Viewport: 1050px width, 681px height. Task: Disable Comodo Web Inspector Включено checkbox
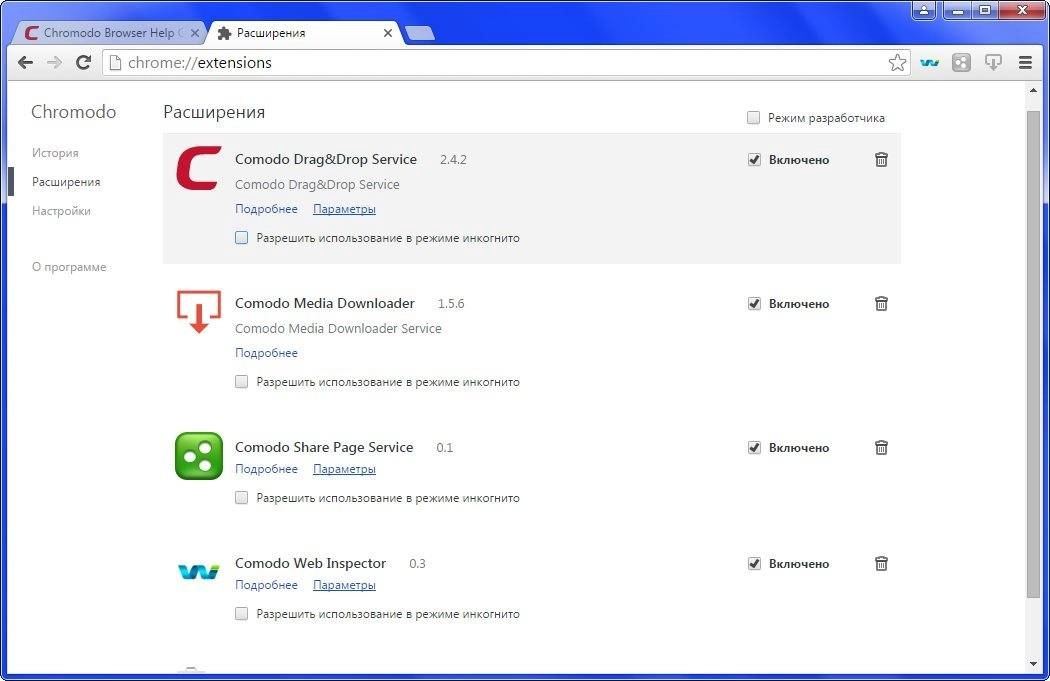pos(754,563)
